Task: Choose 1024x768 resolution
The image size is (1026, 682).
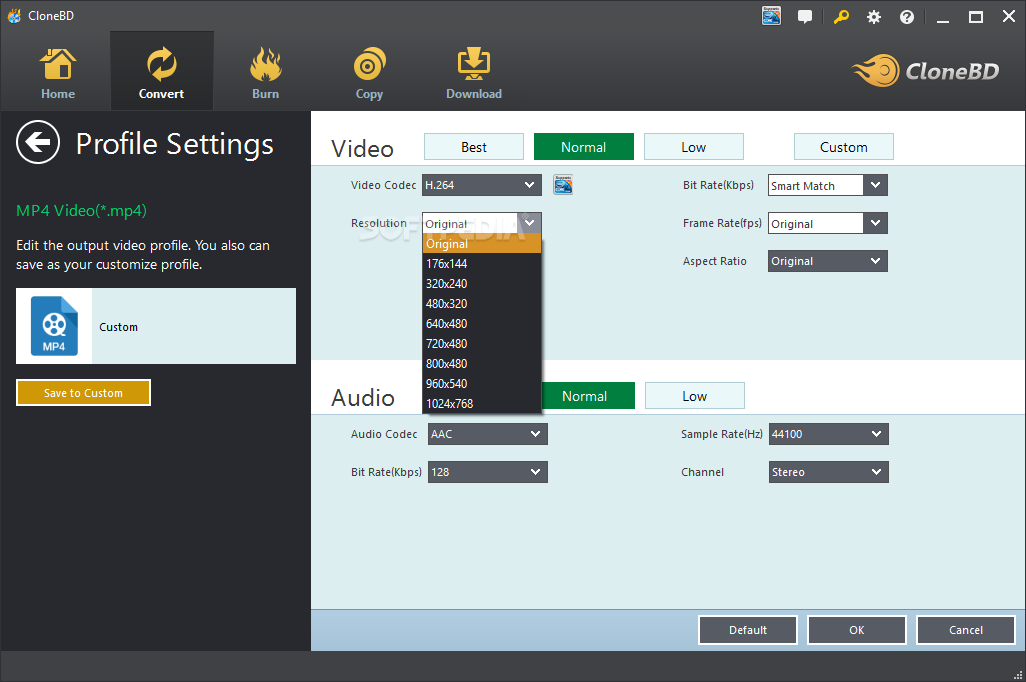Action: tap(482, 403)
